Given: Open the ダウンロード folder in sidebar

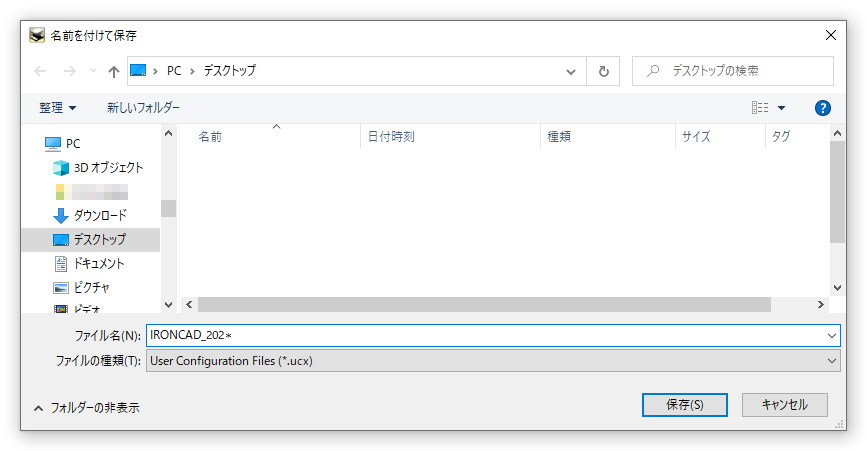Looking at the screenshot, I should [x=100, y=215].
